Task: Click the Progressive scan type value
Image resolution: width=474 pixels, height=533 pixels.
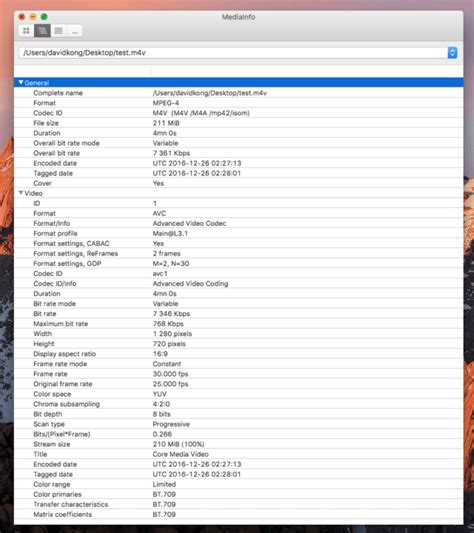Action: point(171,424)
